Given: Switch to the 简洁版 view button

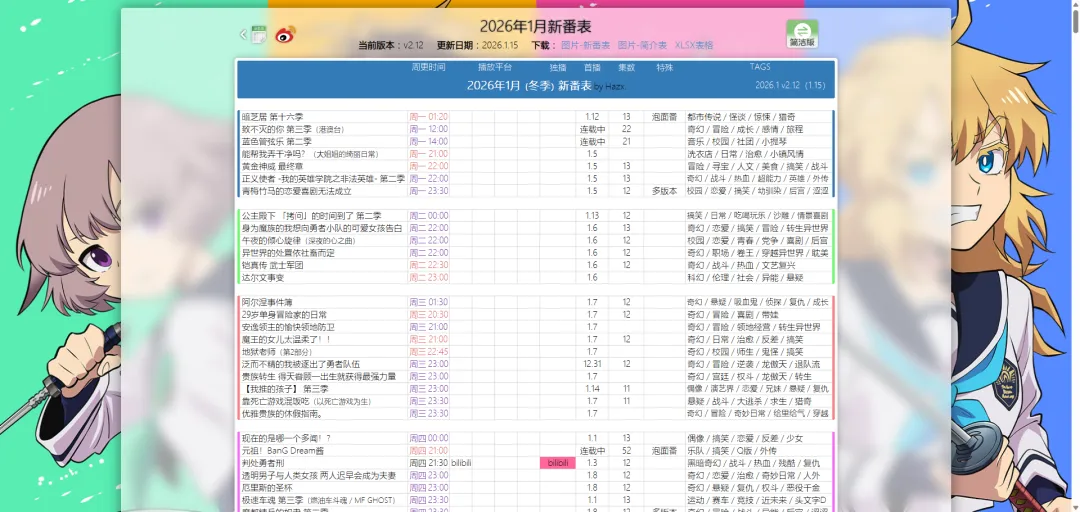Looking at the screenshot, I should click(802, 34).
